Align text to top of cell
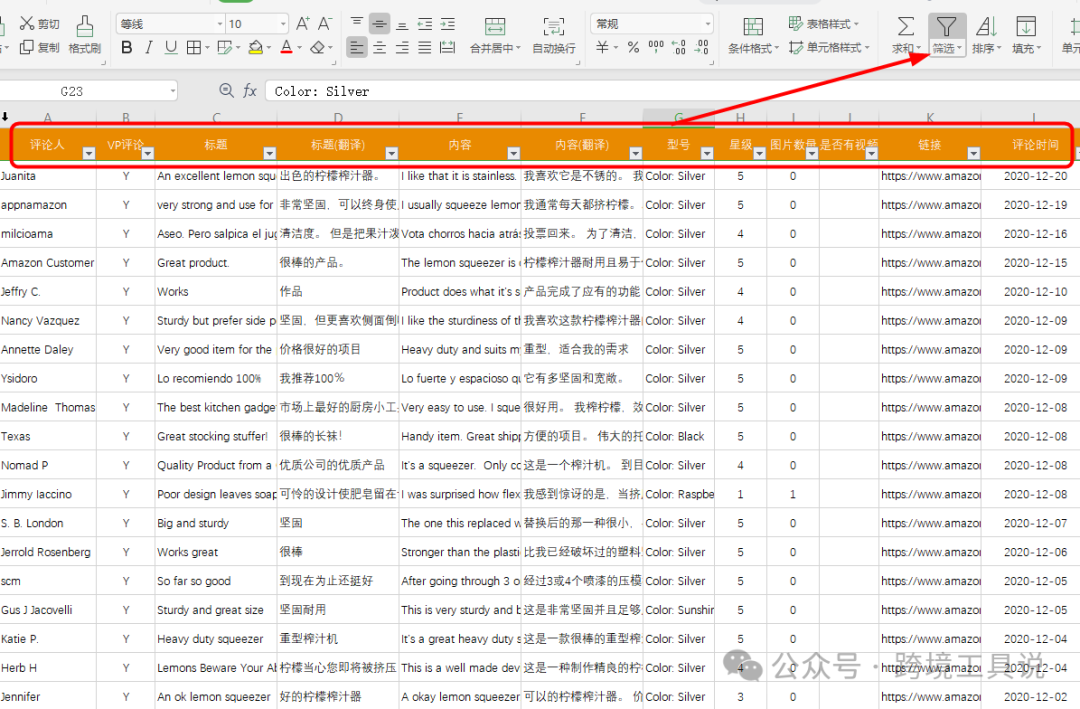The height and width of the screenshot is (709, 1080). click(357, 23)
